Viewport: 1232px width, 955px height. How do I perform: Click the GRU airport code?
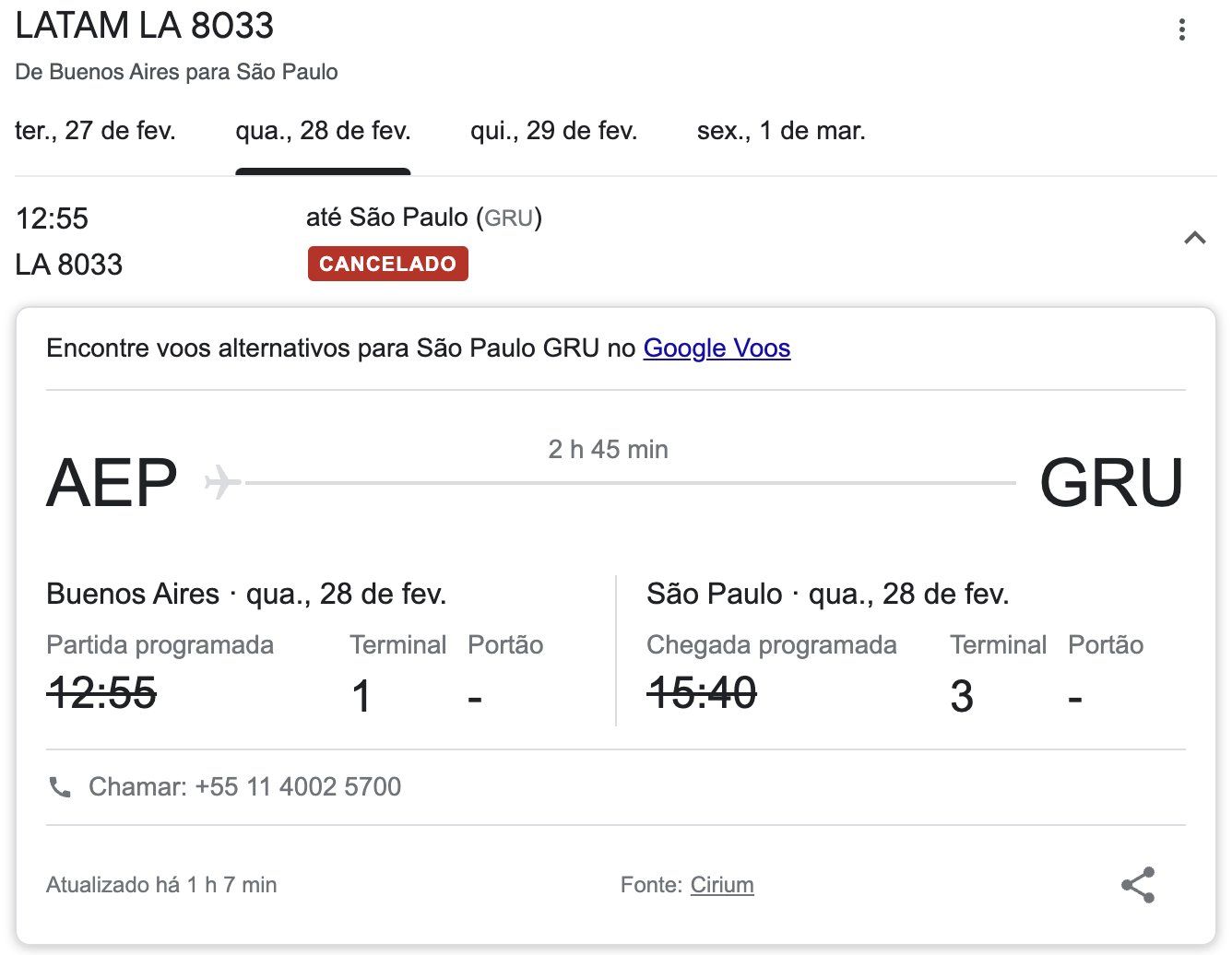click(1111, 483)
